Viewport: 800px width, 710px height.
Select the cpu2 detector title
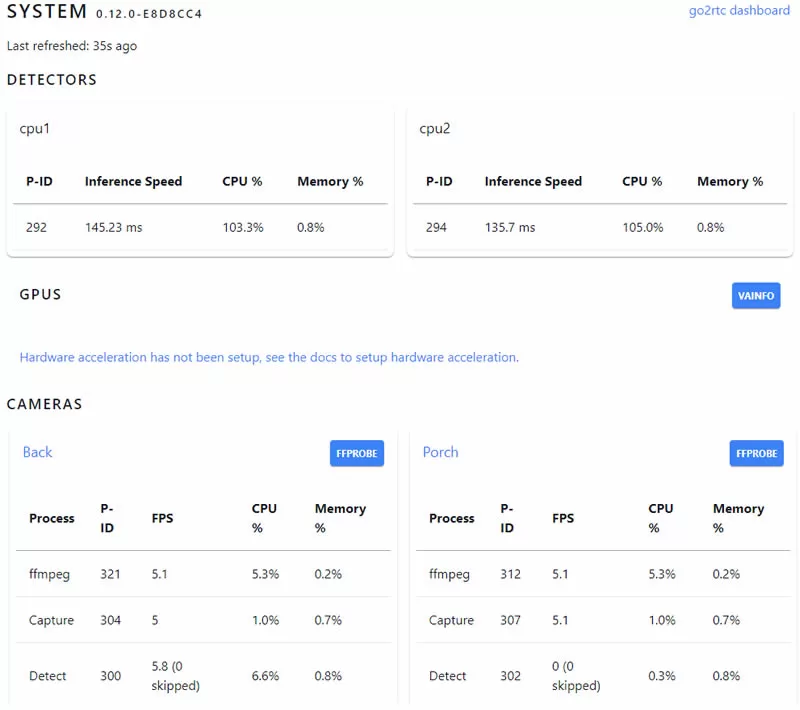[x=435, y=129]
